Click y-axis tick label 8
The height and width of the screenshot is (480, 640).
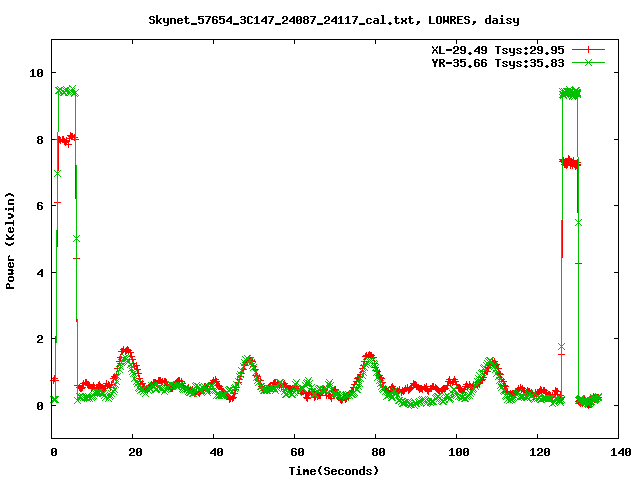click(x=40, y=140)
